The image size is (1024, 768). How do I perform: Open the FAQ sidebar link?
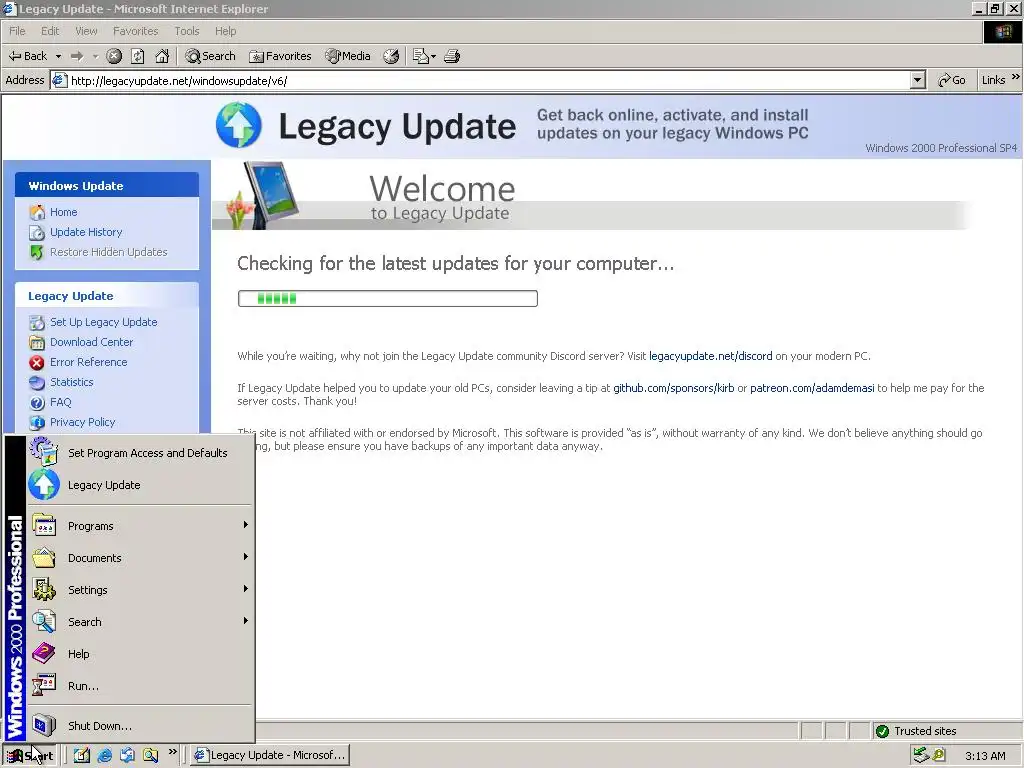pyautogui.click(x=61, y=402)
